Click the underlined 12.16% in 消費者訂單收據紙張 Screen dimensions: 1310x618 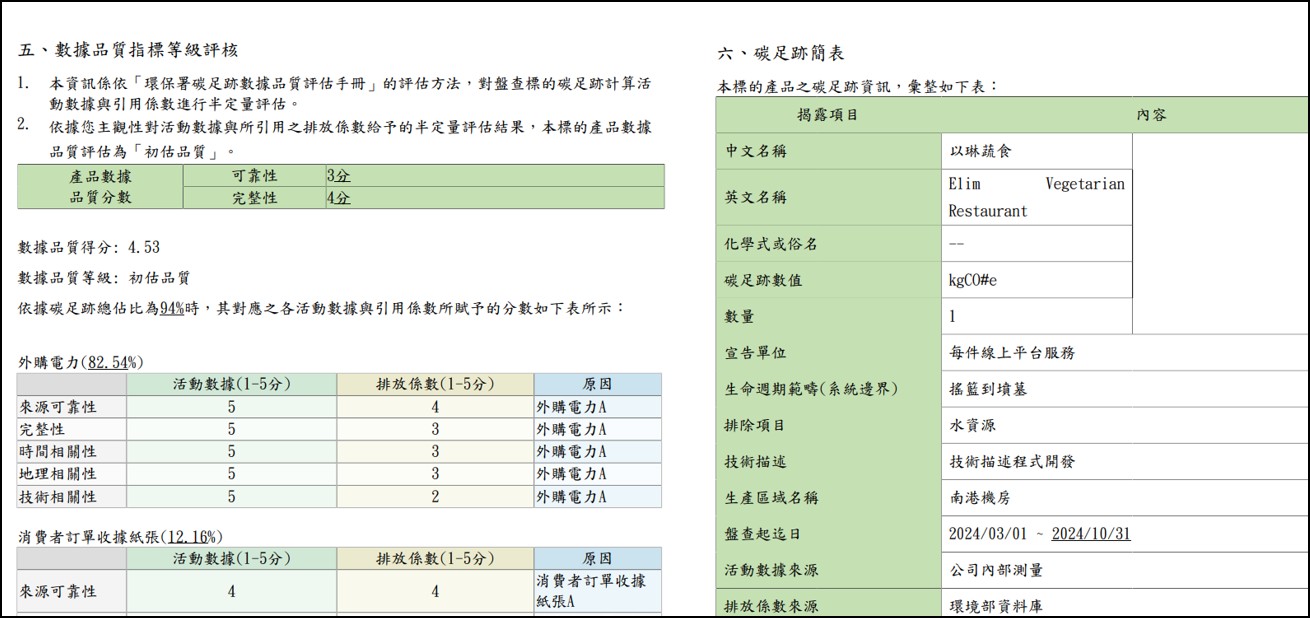click(x=194, y=537)
